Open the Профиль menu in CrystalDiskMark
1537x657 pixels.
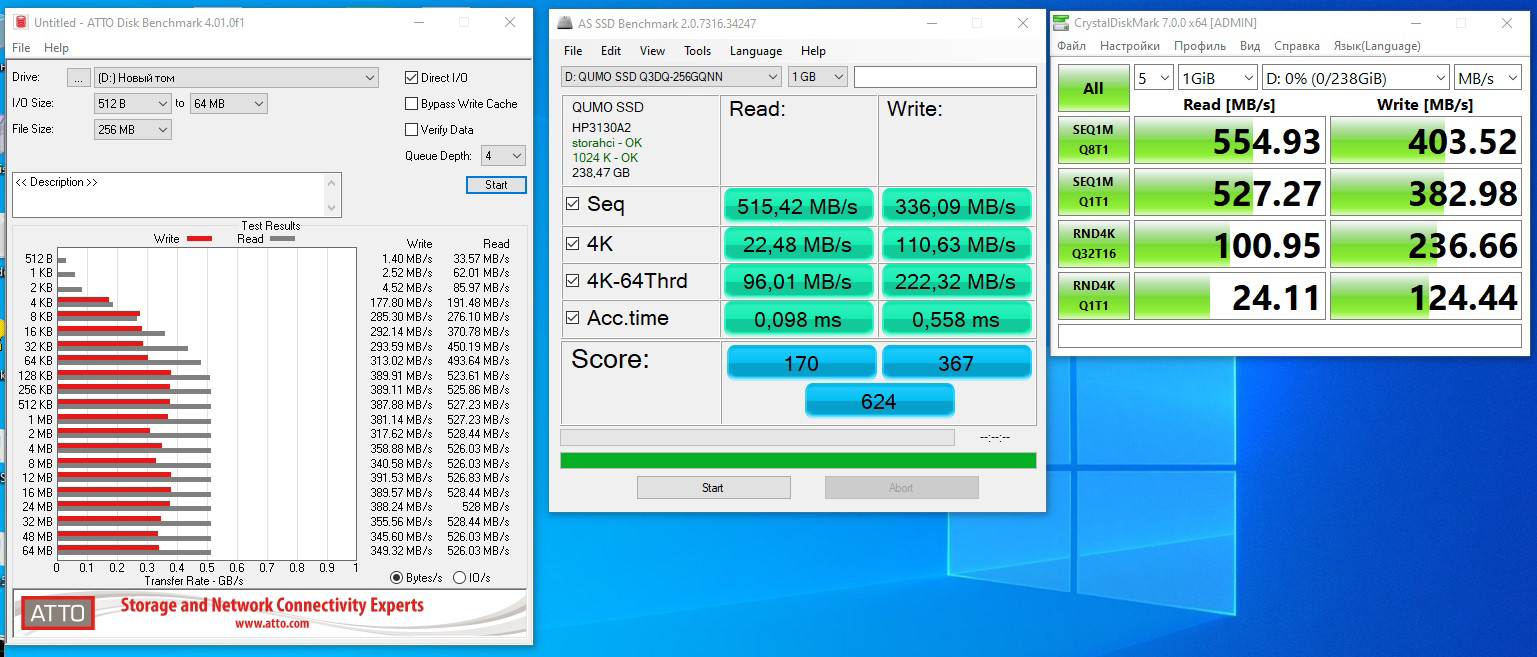click(1199, 46)
